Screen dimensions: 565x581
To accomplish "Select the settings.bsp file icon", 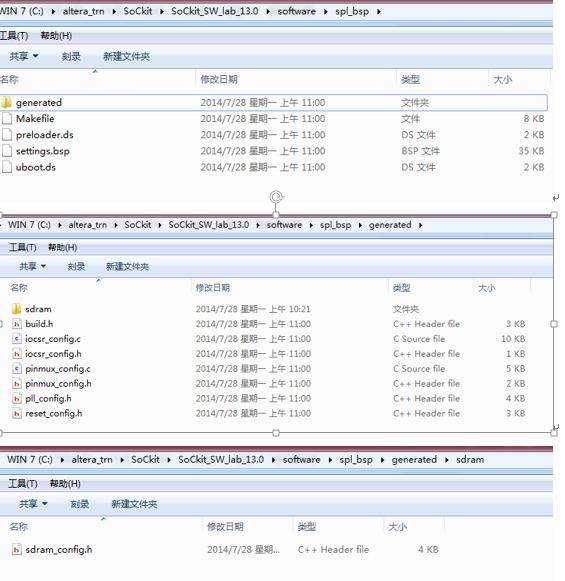I will point(7,151).
